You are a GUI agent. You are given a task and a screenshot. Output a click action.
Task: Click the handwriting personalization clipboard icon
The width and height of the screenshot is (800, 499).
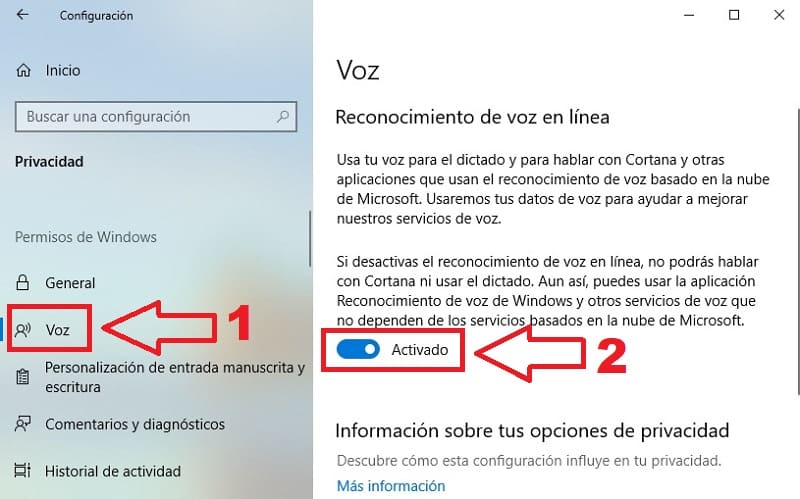[x=22, y=377]
